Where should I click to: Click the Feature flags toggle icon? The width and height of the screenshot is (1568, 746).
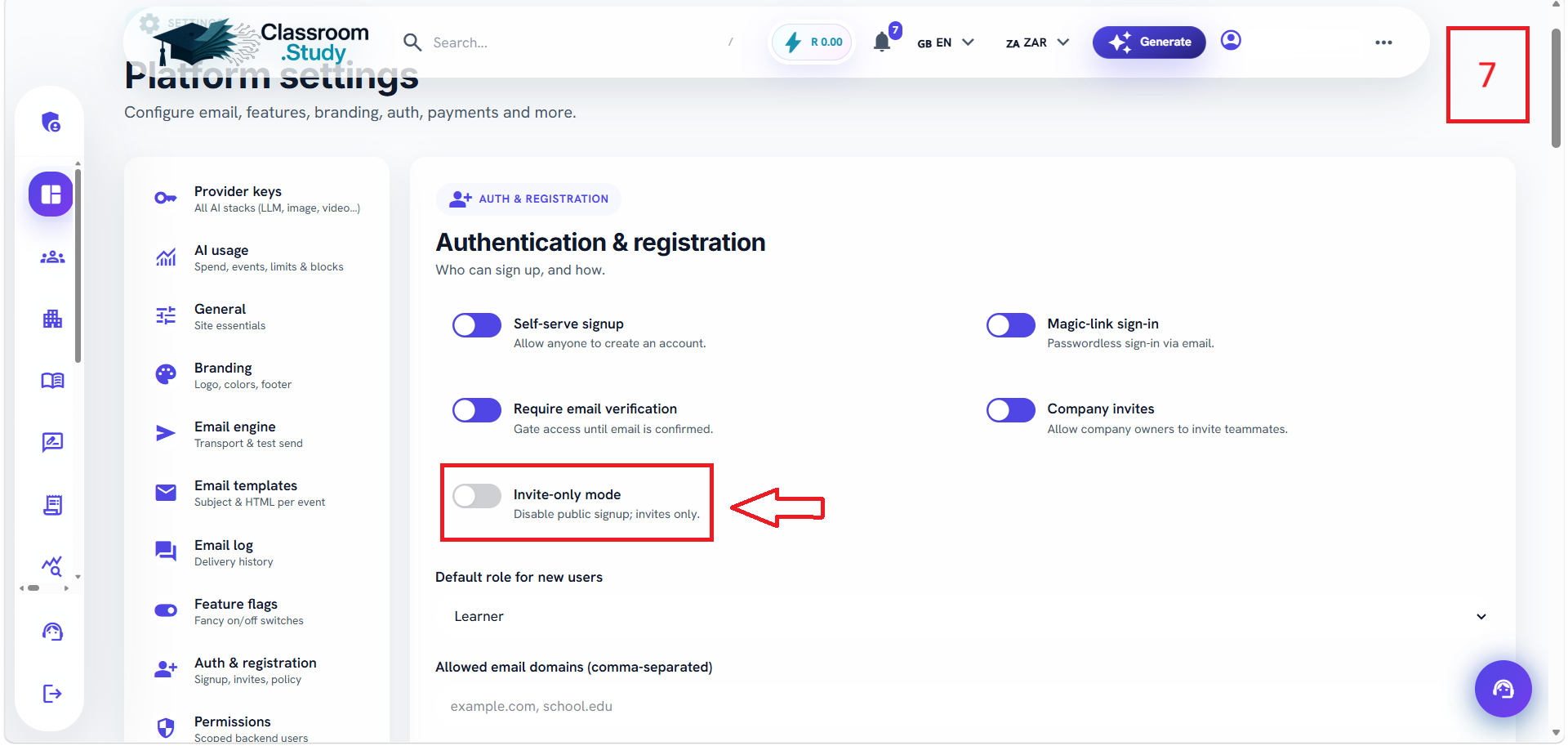(x=166, y=610)
